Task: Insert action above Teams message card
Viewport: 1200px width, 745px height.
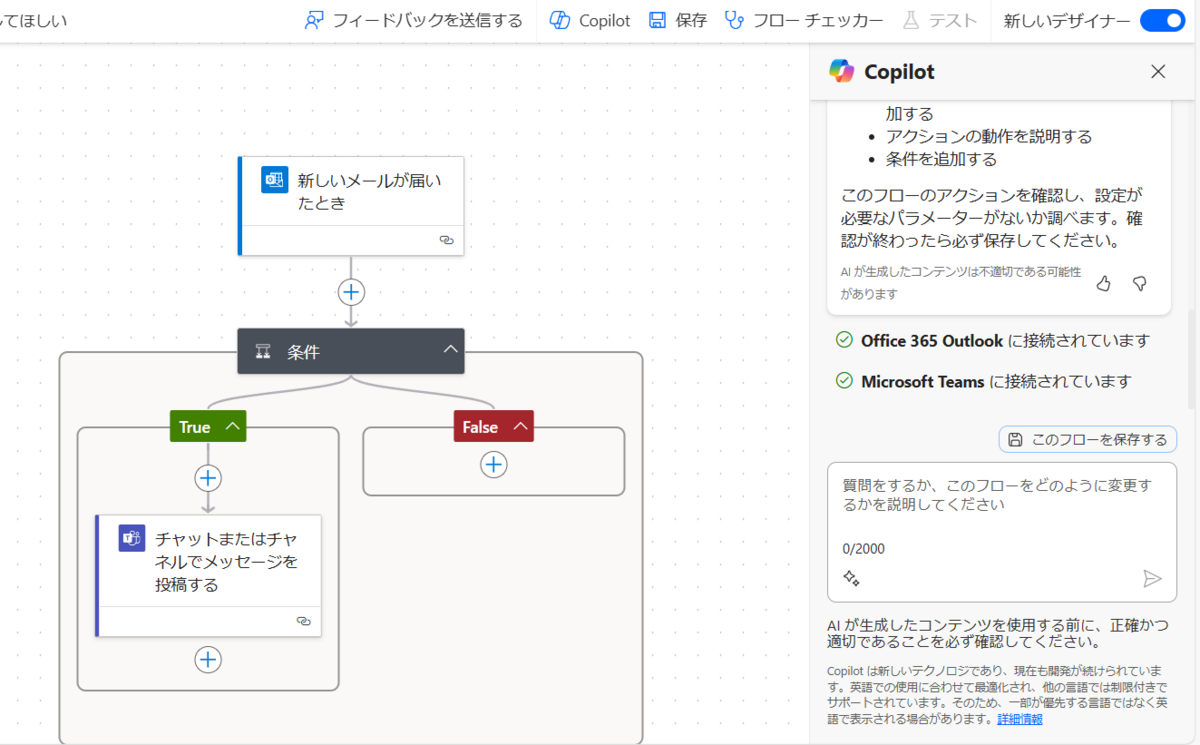Action: (x=208, y=478)
